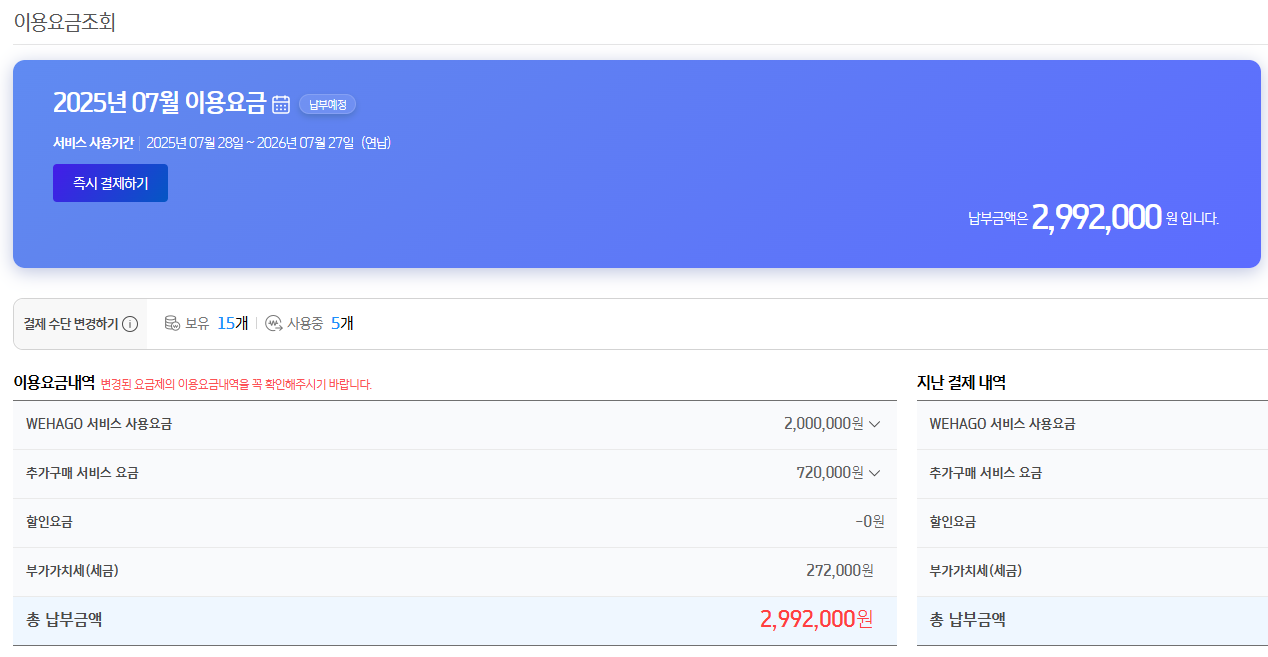This screenshot has height=657, width=1268.
Task: Select the 15개 count next to 보유
Action: (x=232, y=323)
